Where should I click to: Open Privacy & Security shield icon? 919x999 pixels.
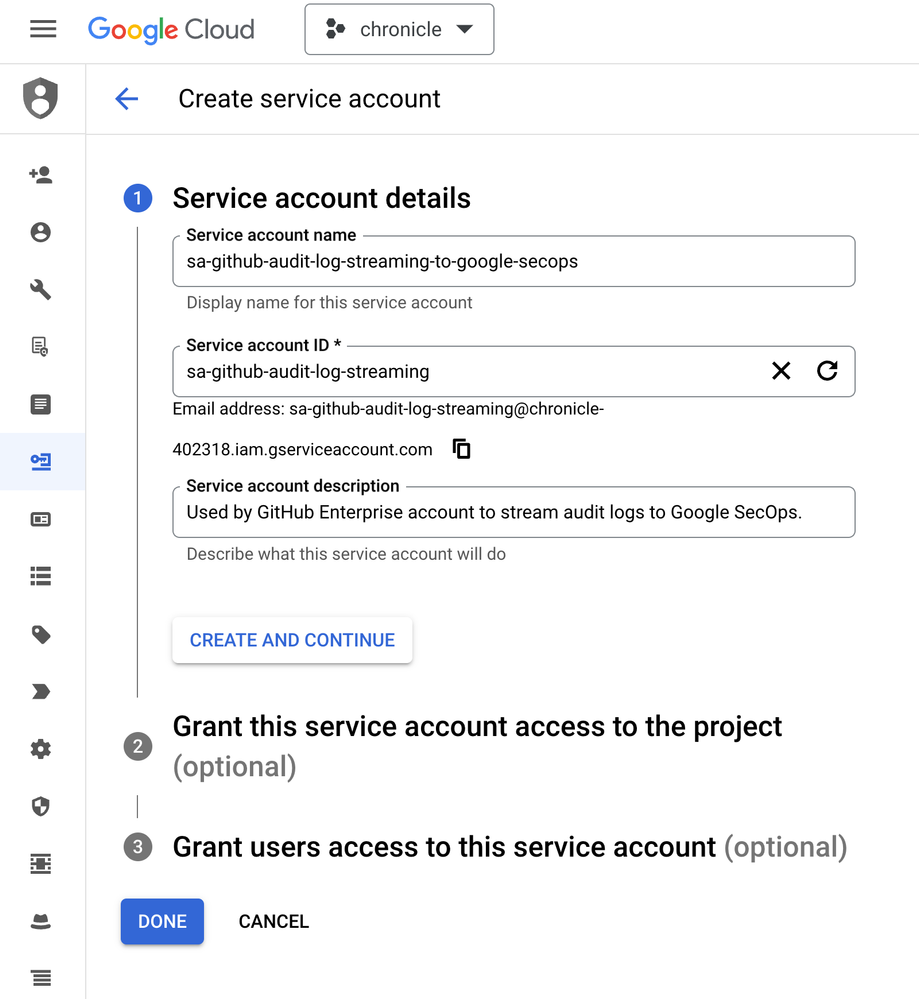pos(41,806)
